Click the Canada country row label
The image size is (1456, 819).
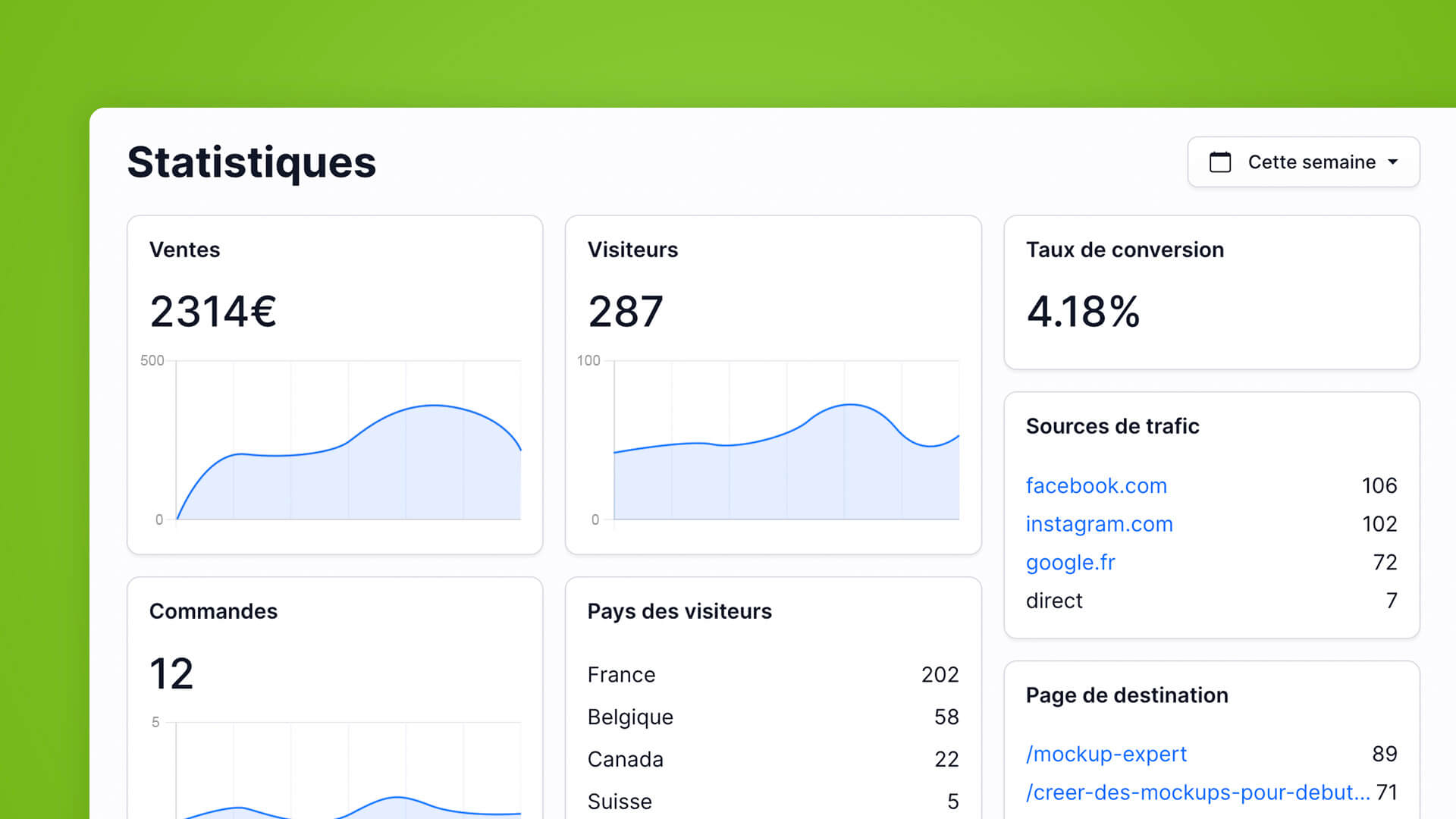click(x=626, y=760)
